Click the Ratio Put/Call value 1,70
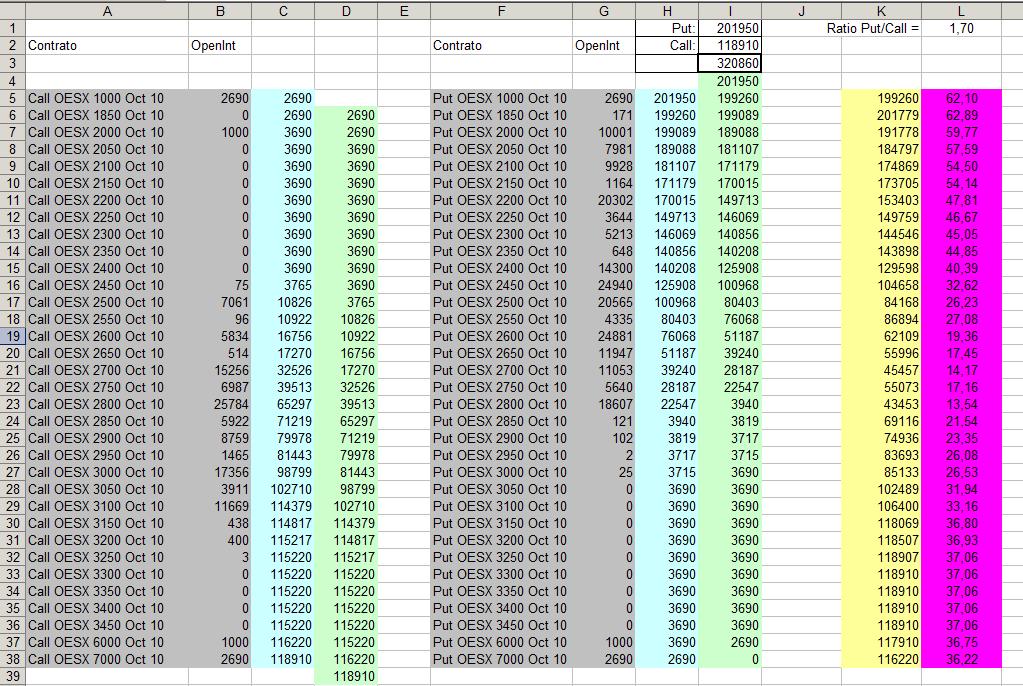Viewport: 1023px width, 686px height. pyautogui.click(x=961, y=28)
